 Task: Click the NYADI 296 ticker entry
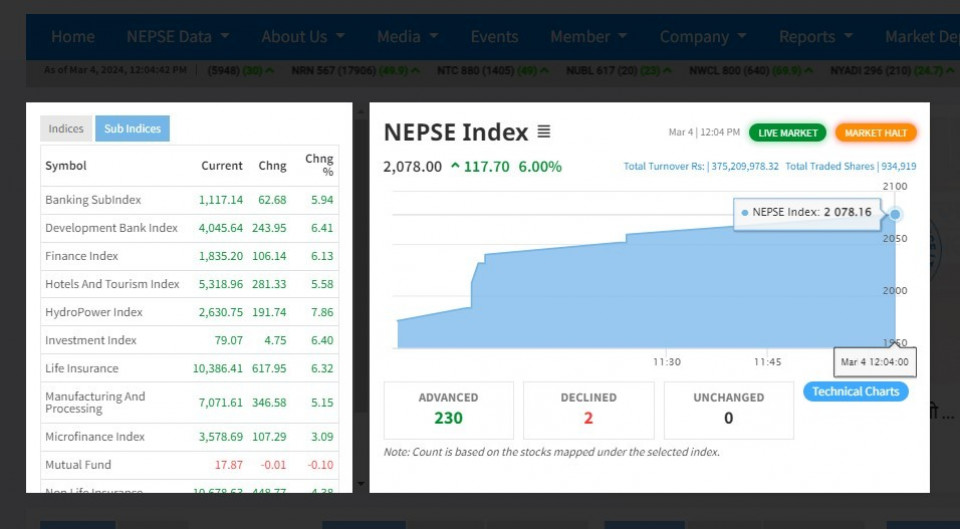click(893, 71)
